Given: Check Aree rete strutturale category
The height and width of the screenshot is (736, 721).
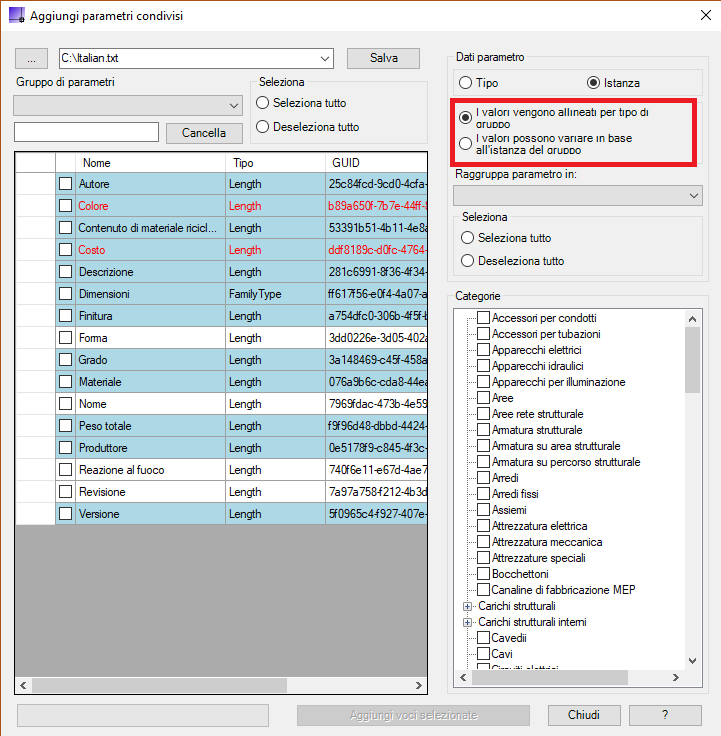Looking at the screenshot, I should pyautogui.click(x=483, y=414).
